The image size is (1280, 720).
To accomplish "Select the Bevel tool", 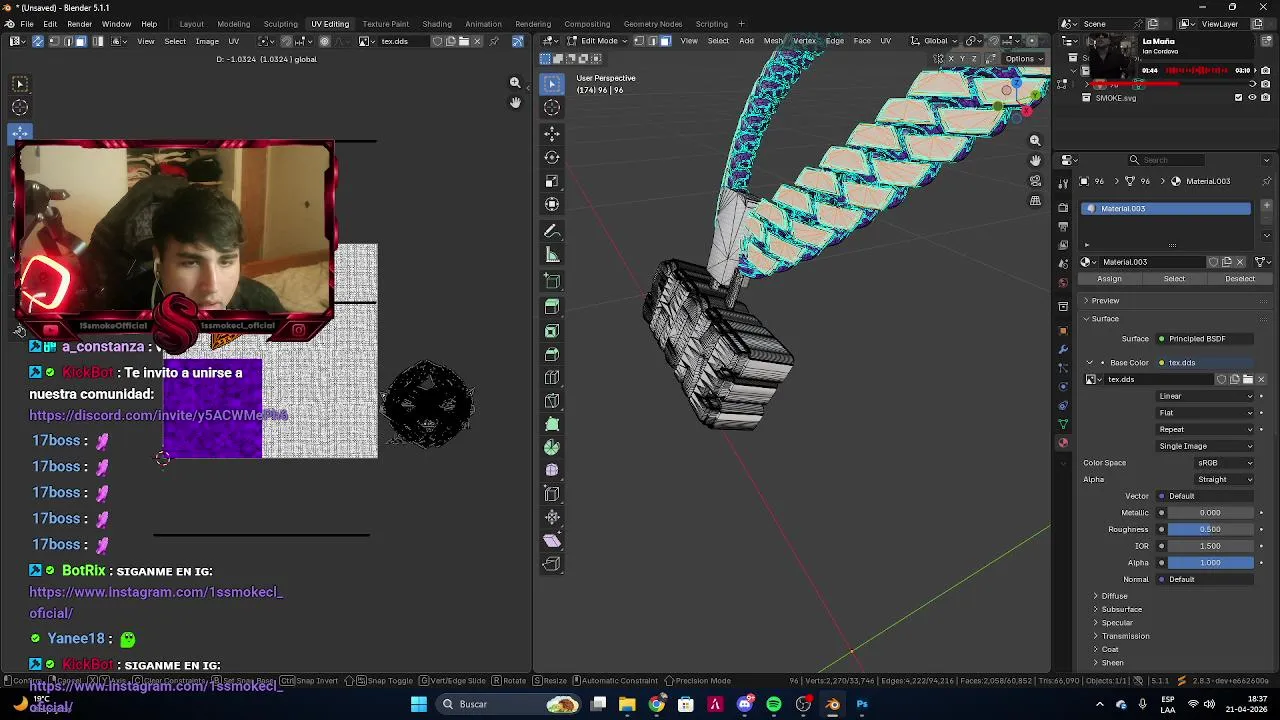I will pos(552,355).
